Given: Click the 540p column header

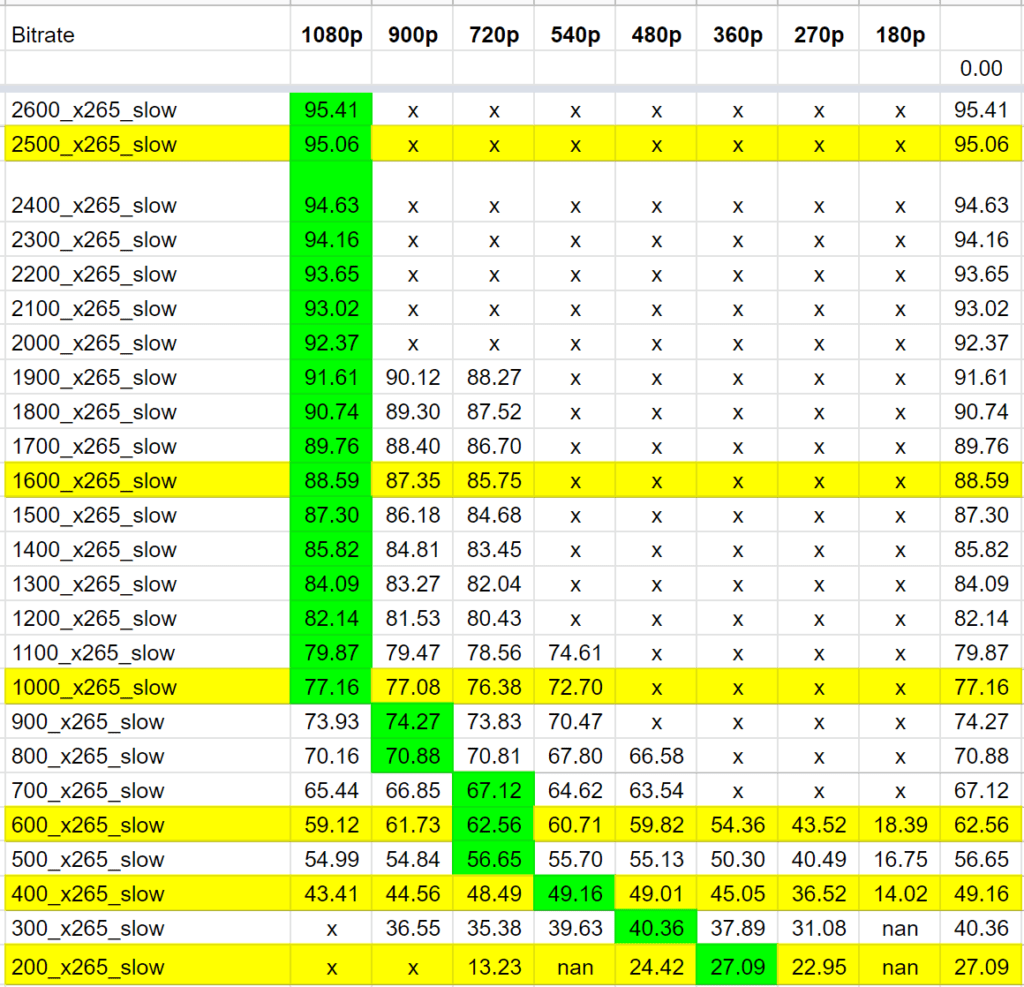Looking at the screenshot, I should pyautogui.click(x=574, y=35).
